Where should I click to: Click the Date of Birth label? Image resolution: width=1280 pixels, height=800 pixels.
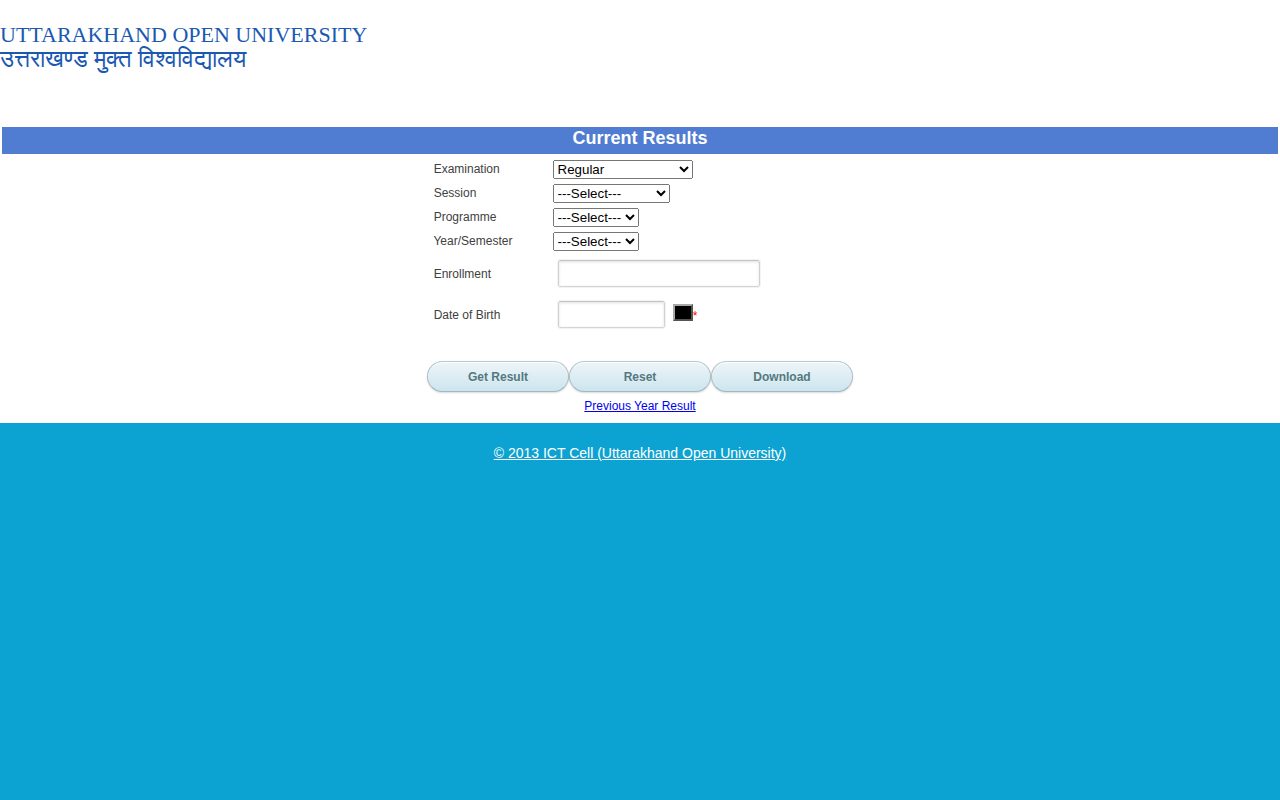coord(467,315)
